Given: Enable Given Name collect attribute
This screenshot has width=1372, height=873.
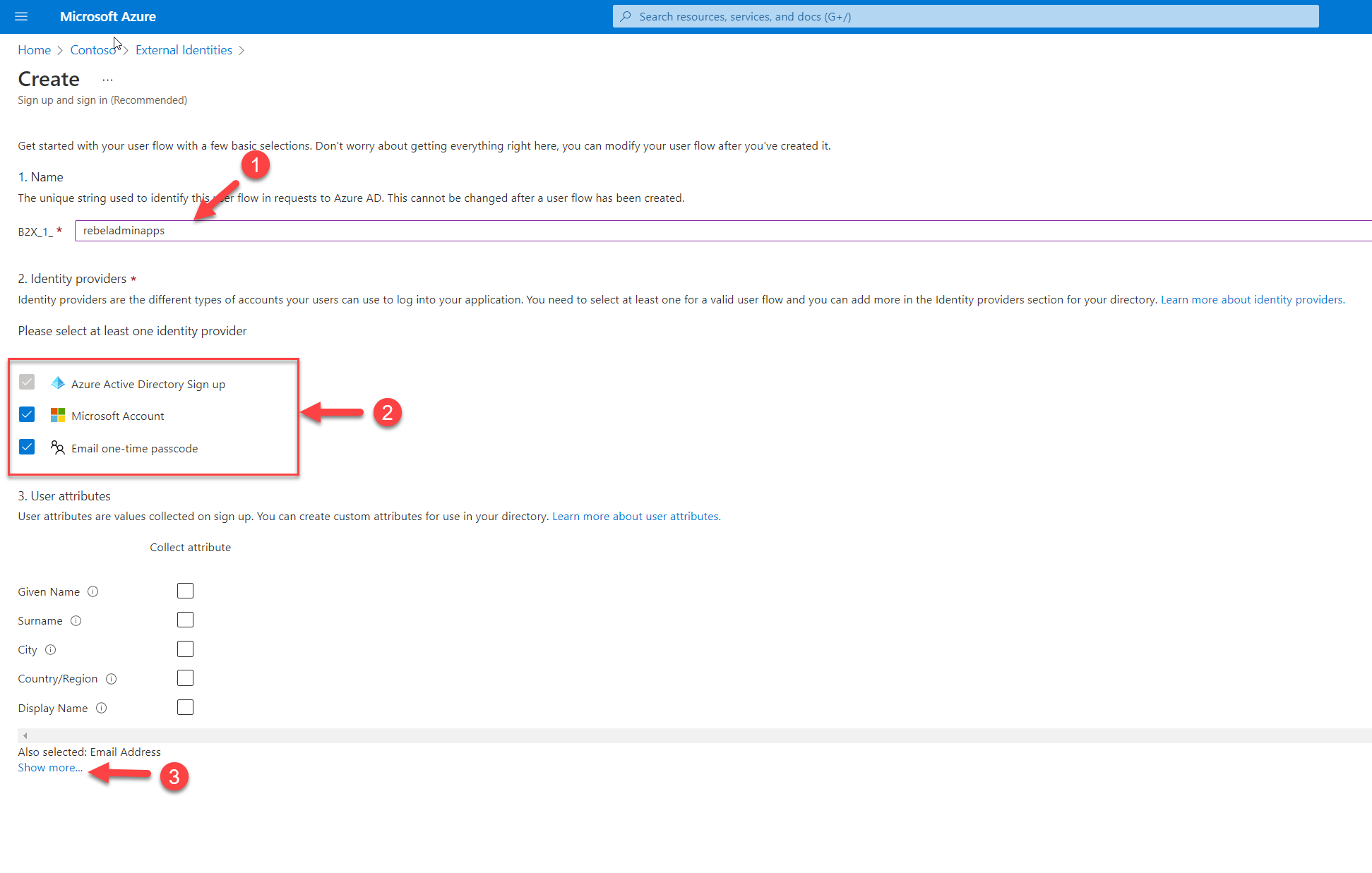Looking at the screenshot, I should (x=185, y=591).
